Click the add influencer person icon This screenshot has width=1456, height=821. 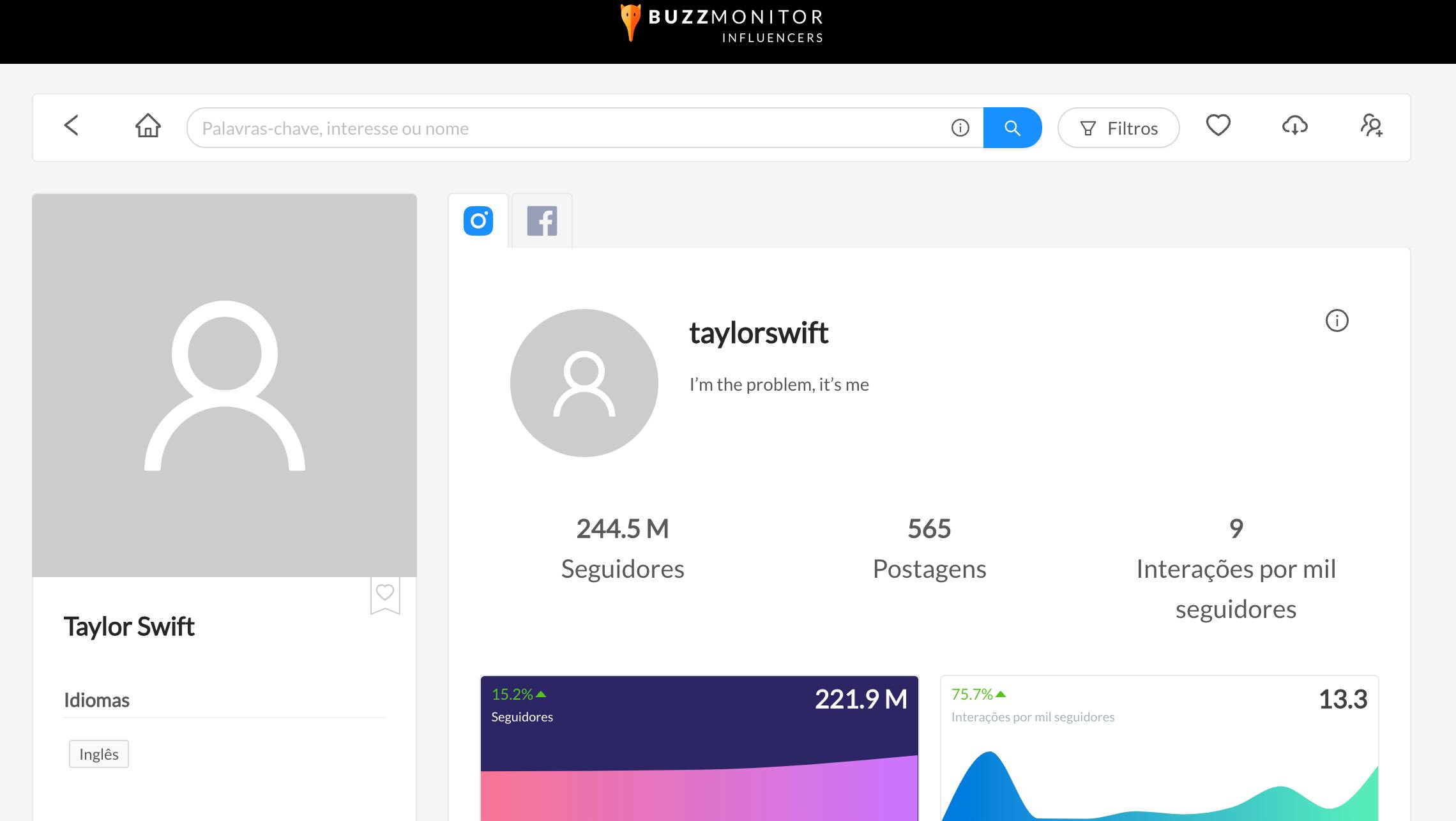(1371, 125)
